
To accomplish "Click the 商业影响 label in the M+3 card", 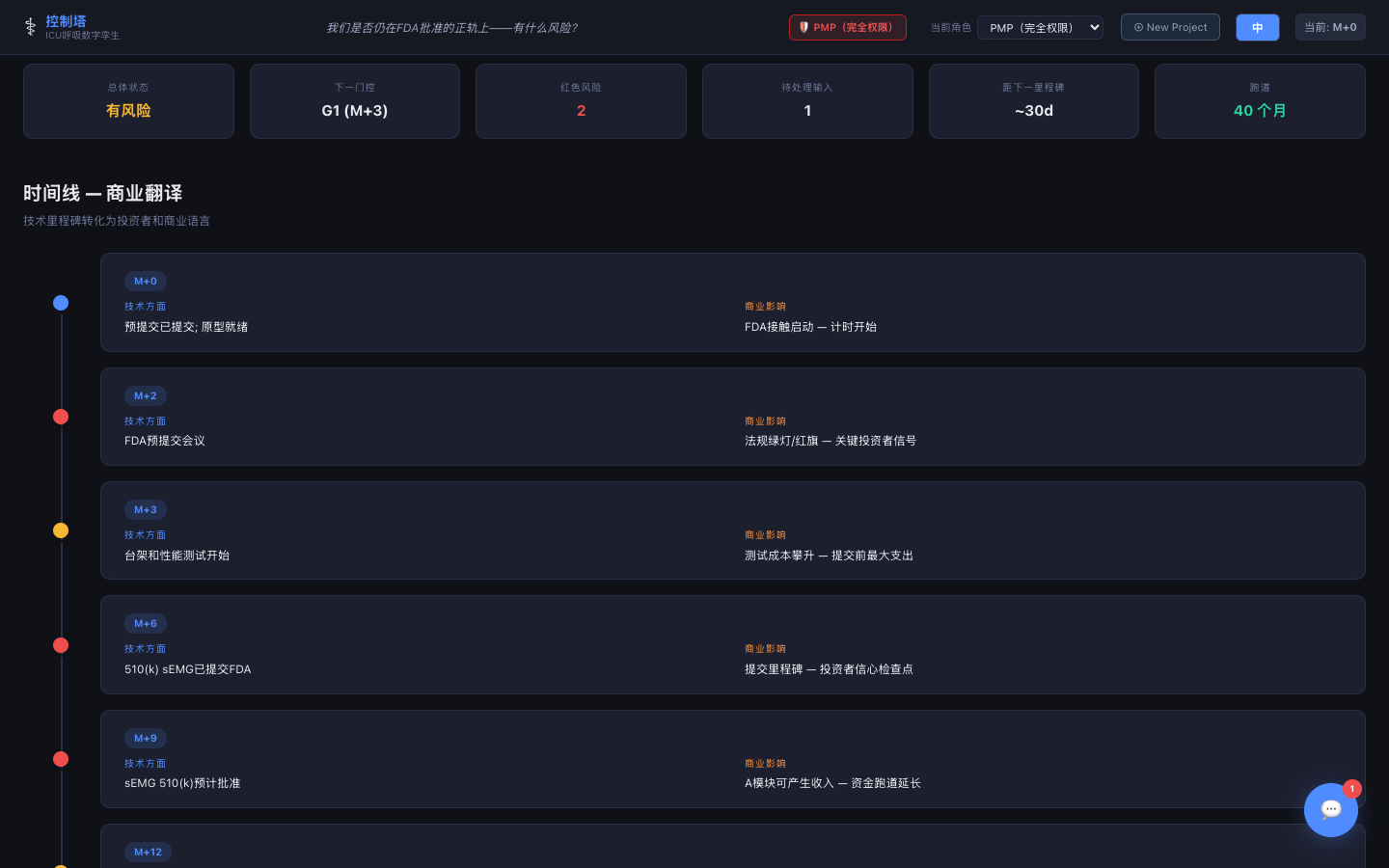I will pos(765,535).
